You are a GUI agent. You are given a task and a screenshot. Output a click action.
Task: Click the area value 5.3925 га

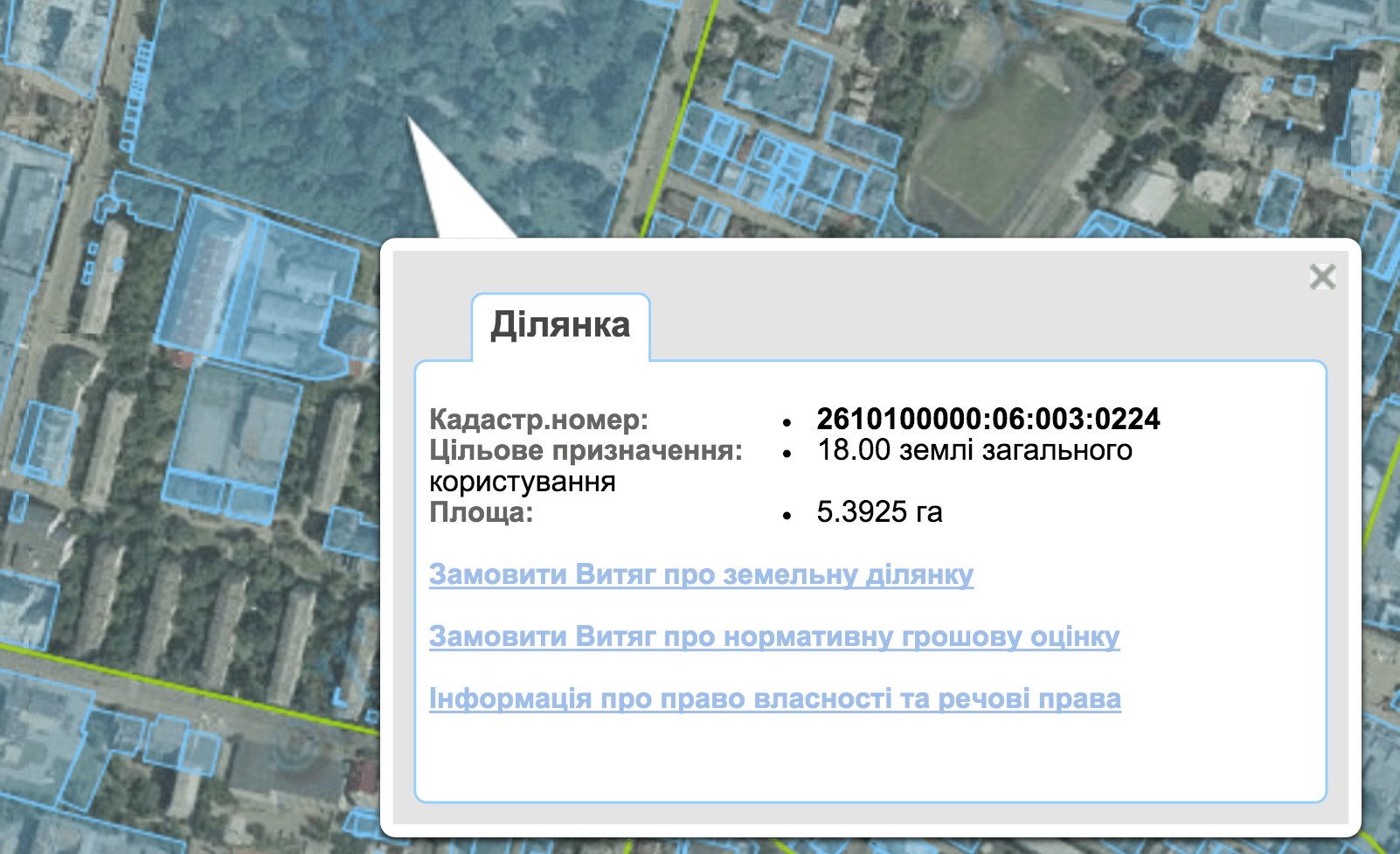point(879,512)
